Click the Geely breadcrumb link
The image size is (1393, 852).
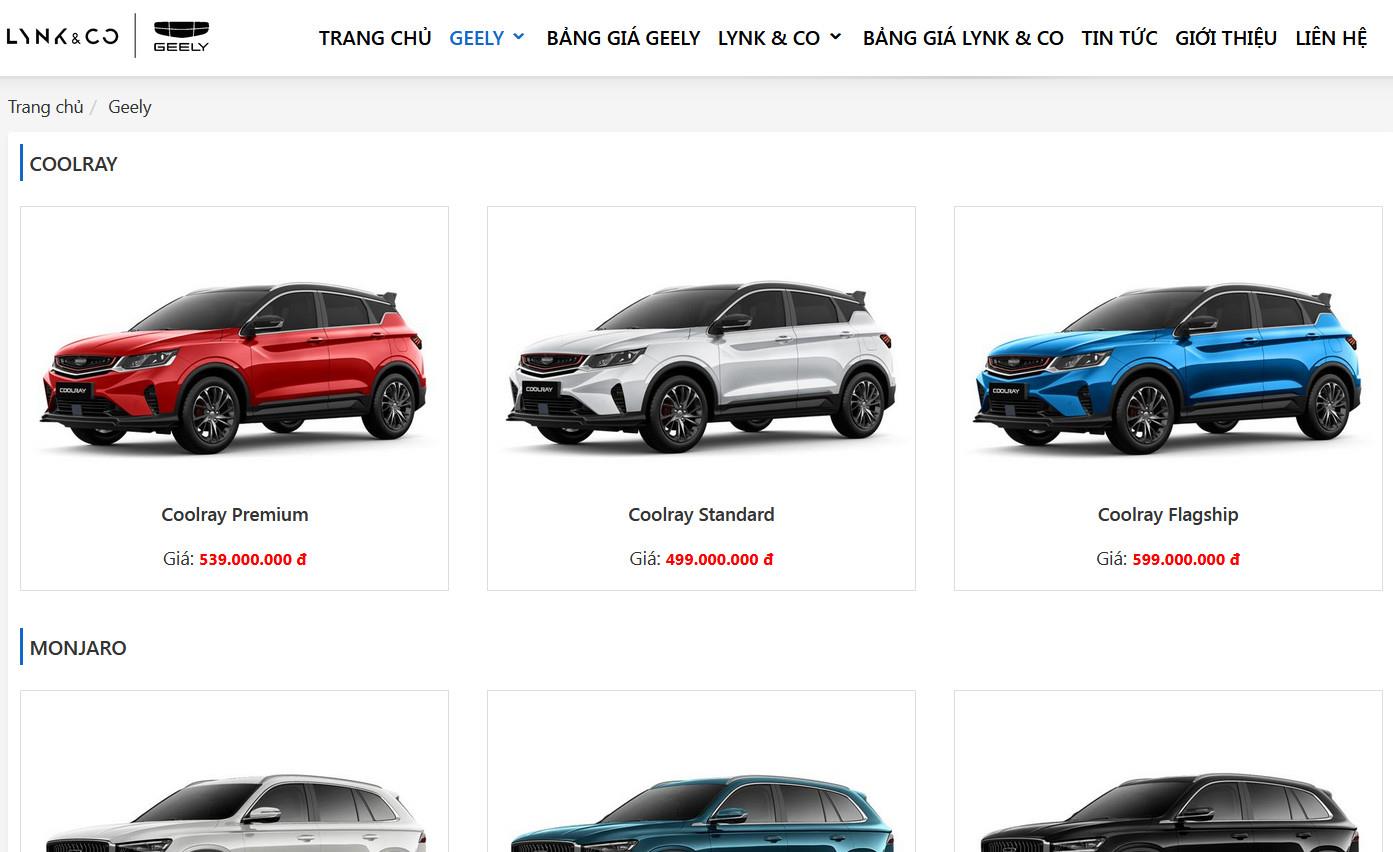click(x=130, y=107)
